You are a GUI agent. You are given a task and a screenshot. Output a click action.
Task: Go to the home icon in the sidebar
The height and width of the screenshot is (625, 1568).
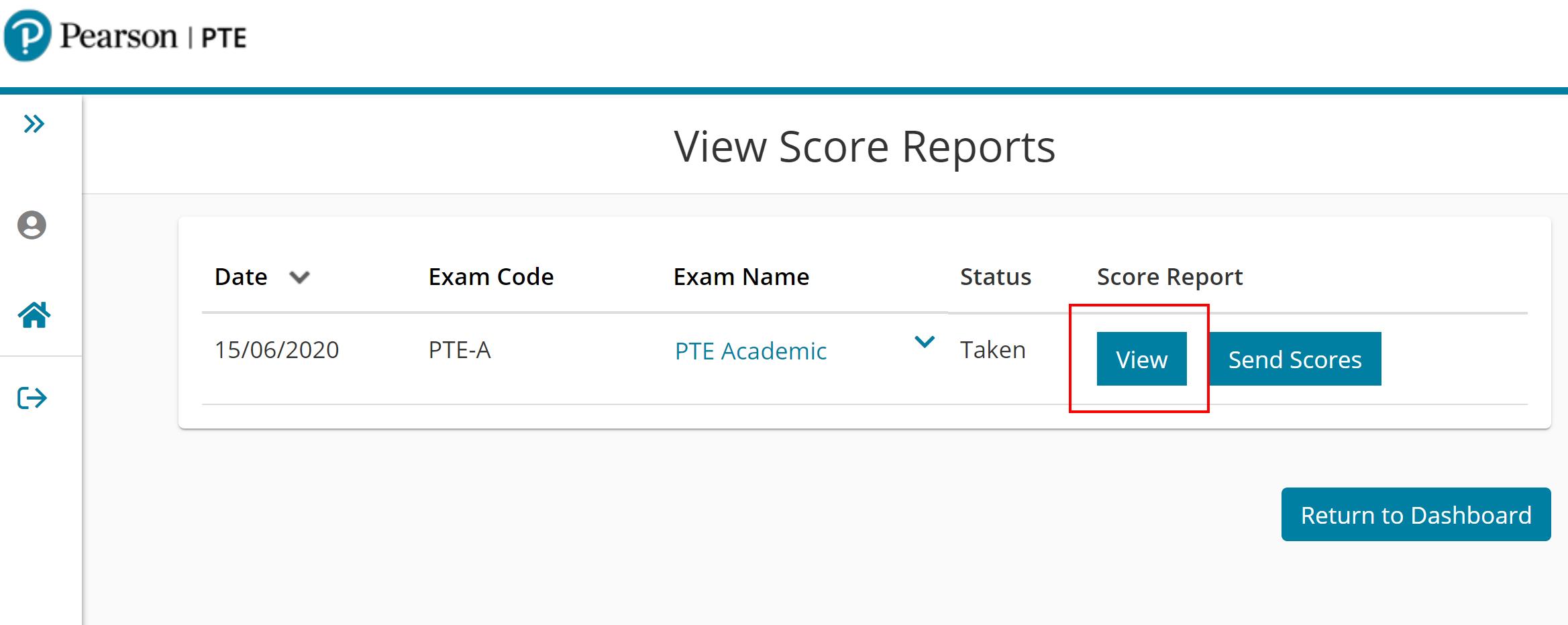tap(34, 315)
